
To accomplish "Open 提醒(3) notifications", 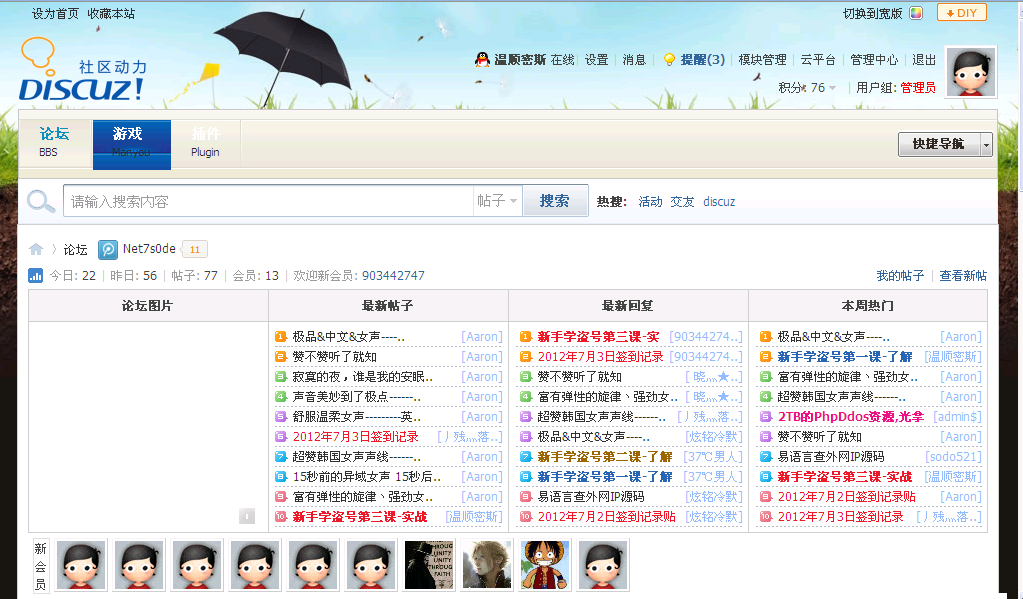I will pos(703,59).
